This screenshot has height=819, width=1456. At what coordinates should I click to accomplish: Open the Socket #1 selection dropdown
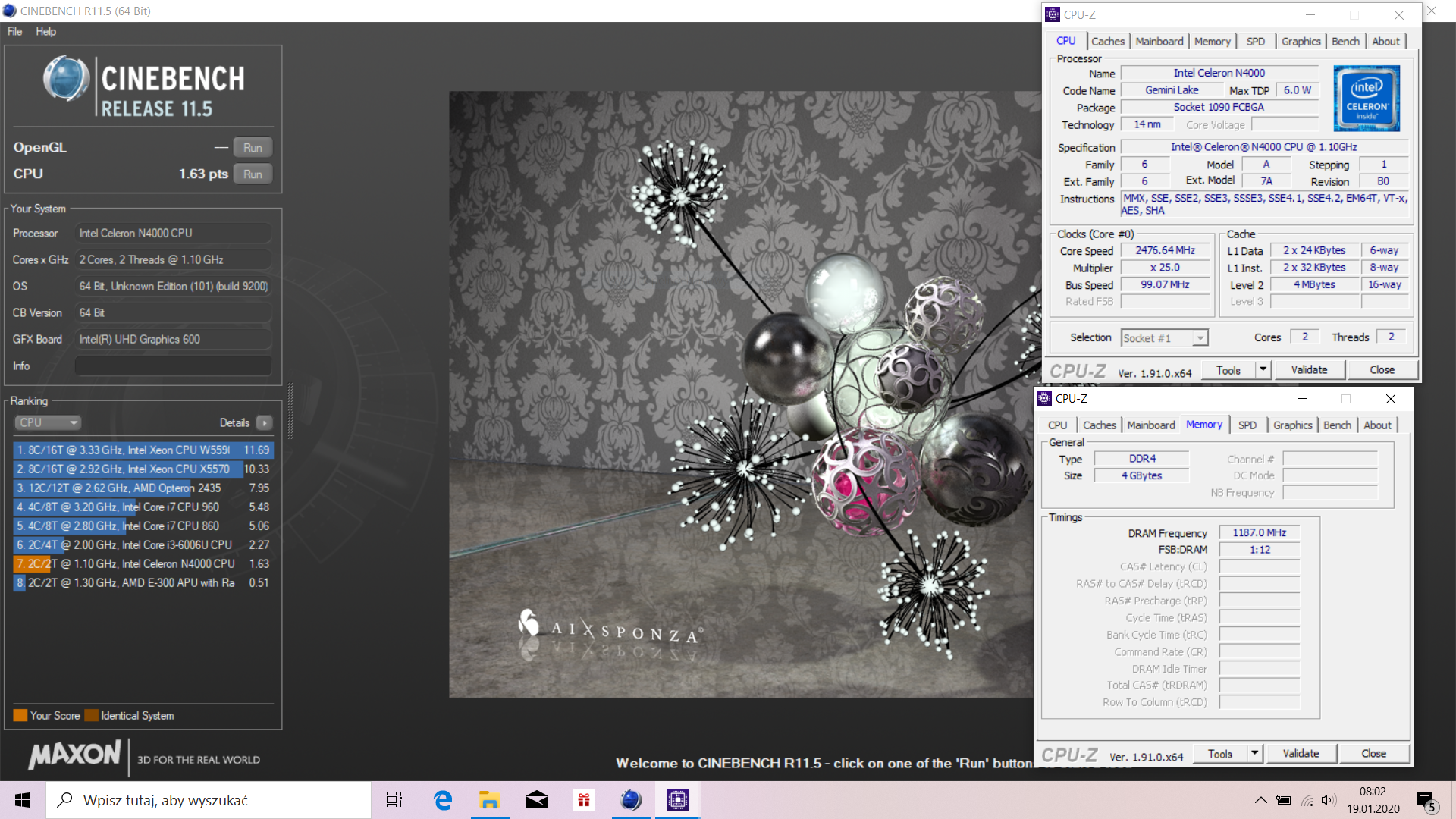(1164, 338)
